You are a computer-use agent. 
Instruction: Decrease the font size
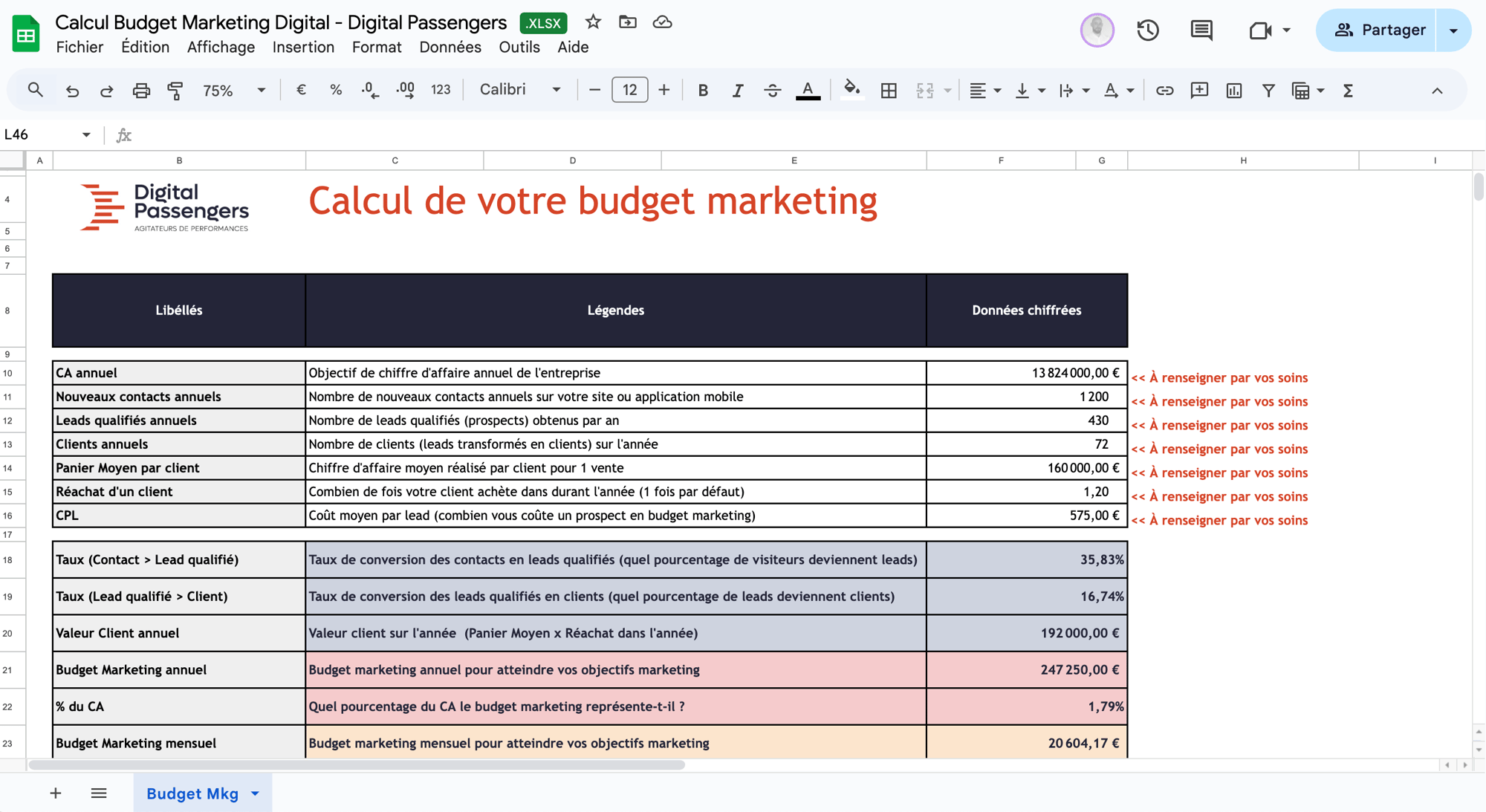594,90
